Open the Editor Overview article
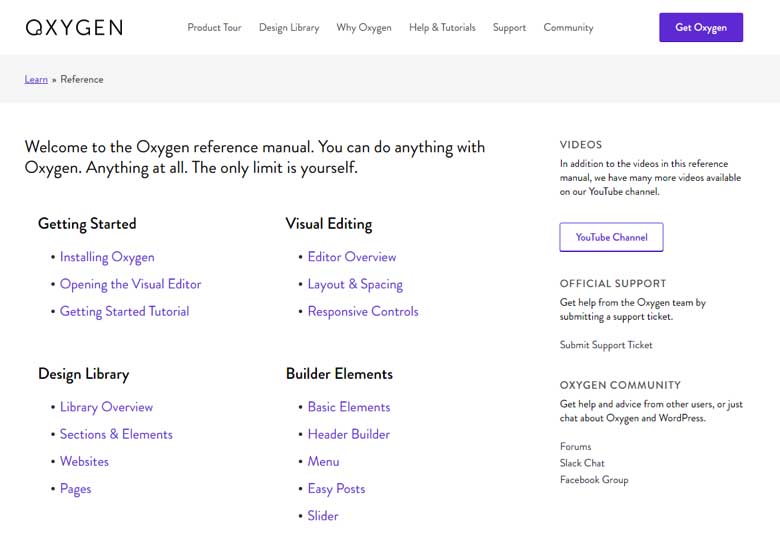780x533 pixels. point(352,257)
